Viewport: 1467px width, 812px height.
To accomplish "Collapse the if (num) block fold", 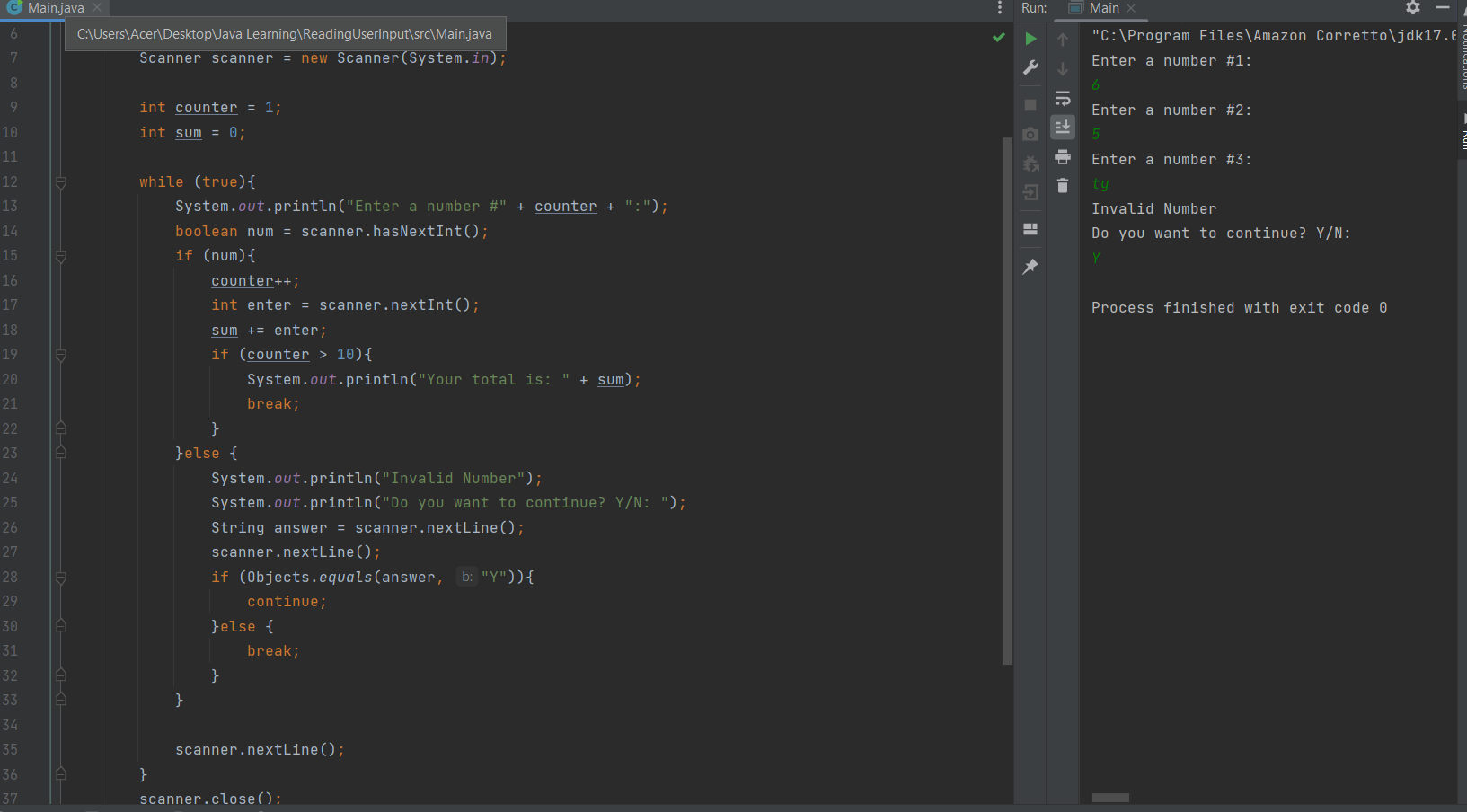I will pos(61,256).
